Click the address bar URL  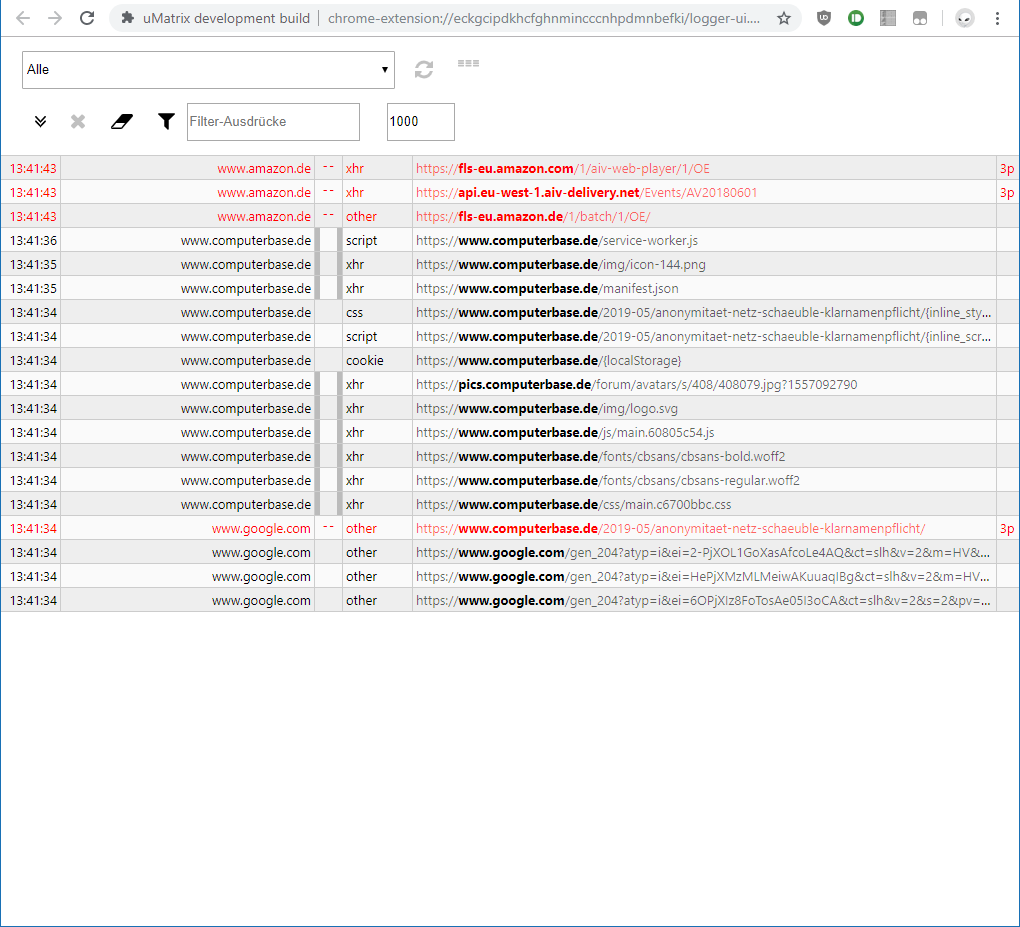point(544,18)
